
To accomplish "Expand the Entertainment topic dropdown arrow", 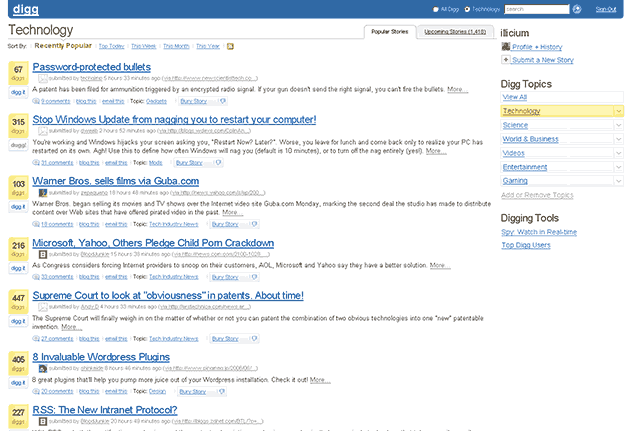I will point(619,167).
